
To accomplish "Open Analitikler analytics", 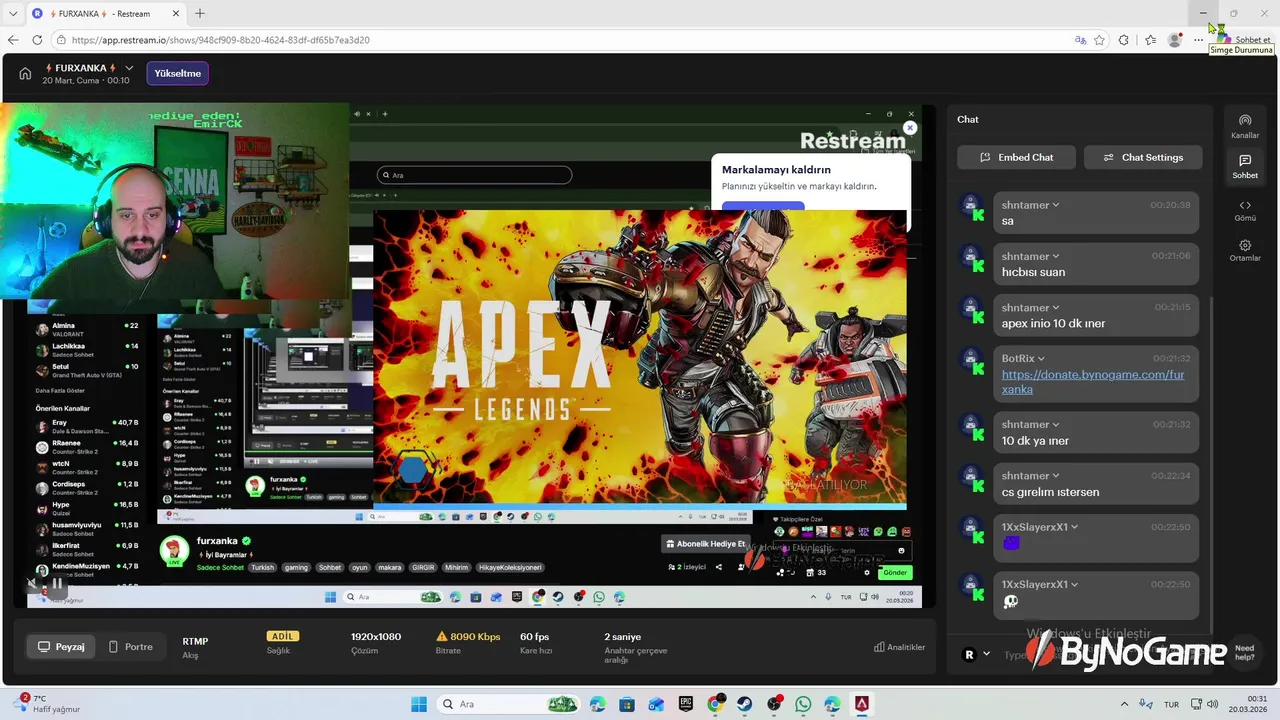I will (x=900, y=647).
